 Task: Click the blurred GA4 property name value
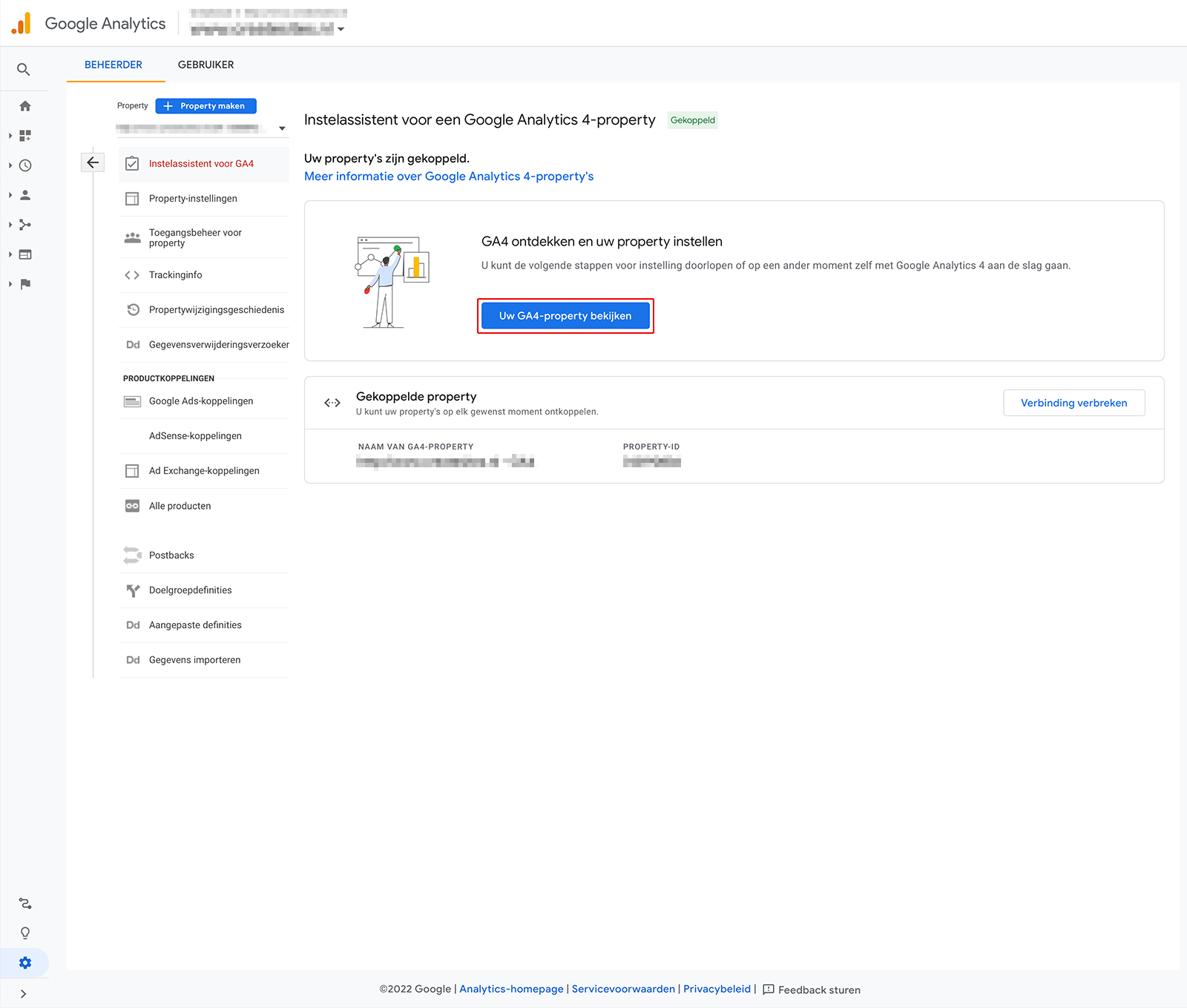(x=445, y=461)
